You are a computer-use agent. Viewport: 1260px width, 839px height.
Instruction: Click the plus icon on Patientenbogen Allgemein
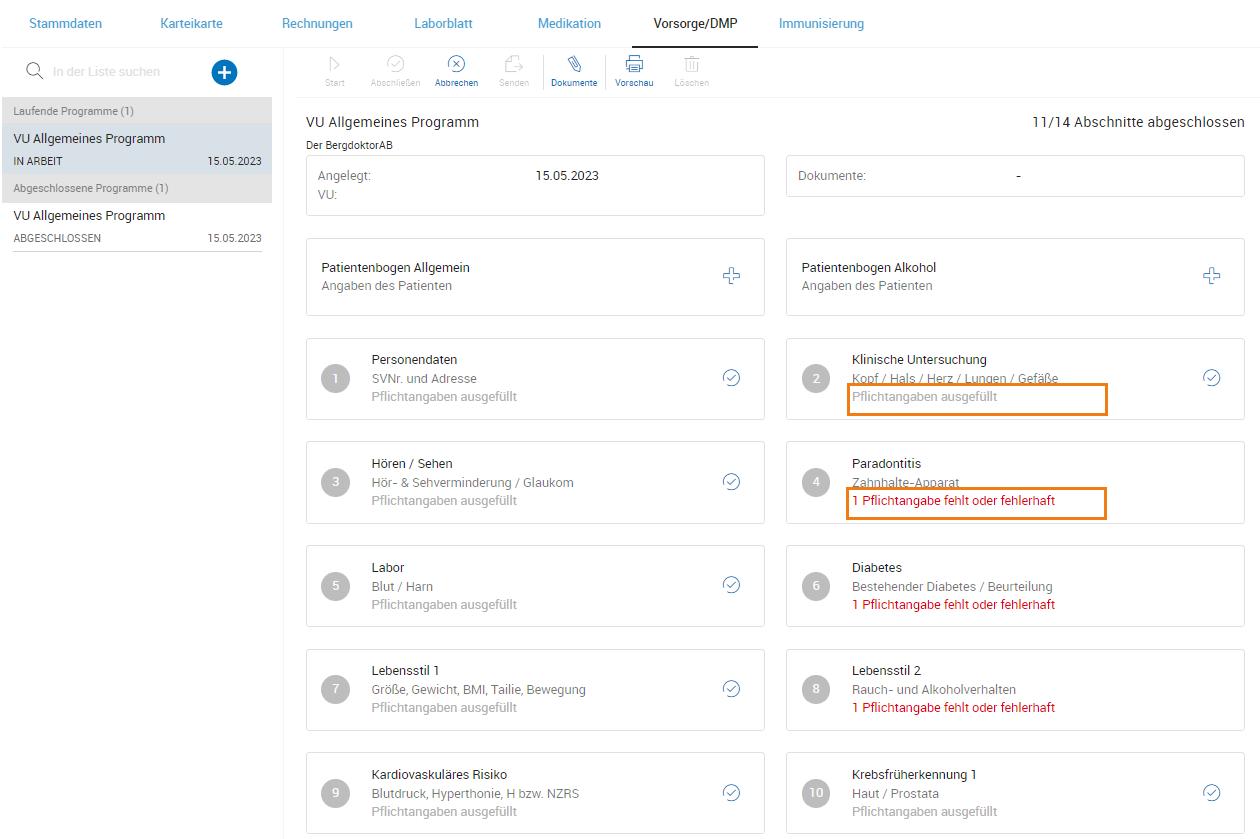731,276
